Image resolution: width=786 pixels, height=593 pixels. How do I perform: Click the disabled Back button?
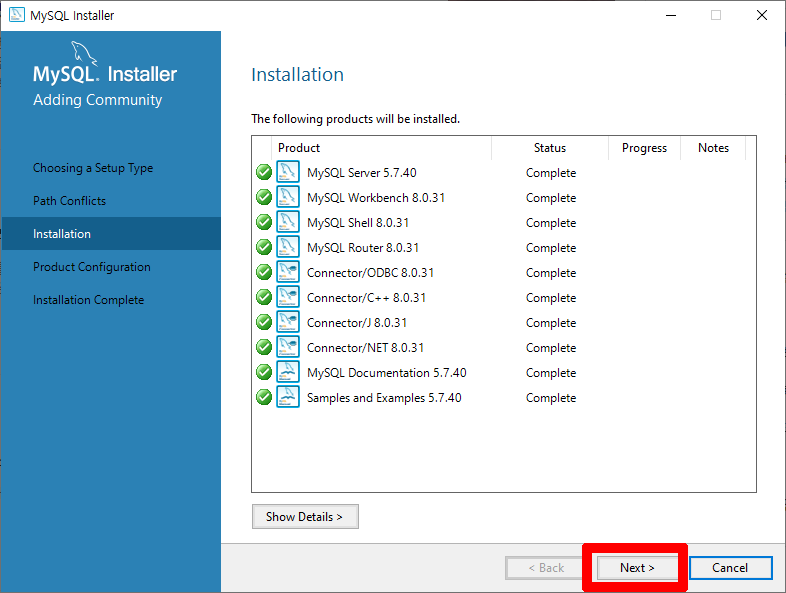(x=545, y=567)
